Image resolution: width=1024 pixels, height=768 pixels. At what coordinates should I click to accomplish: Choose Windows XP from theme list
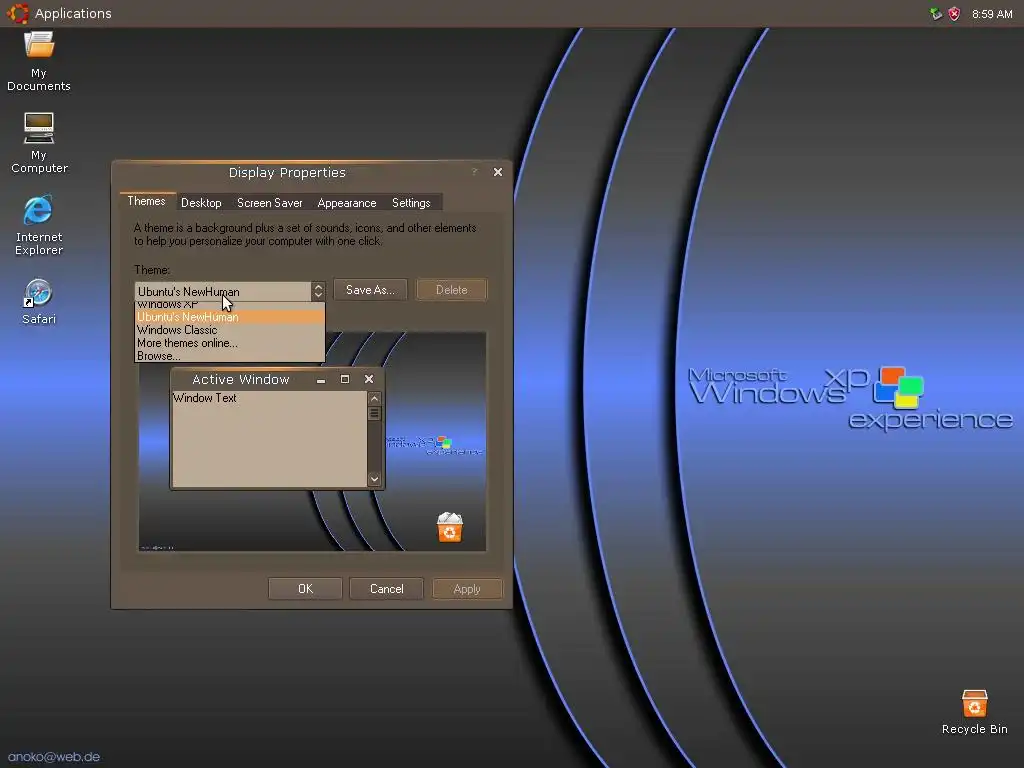coord(229,305)
